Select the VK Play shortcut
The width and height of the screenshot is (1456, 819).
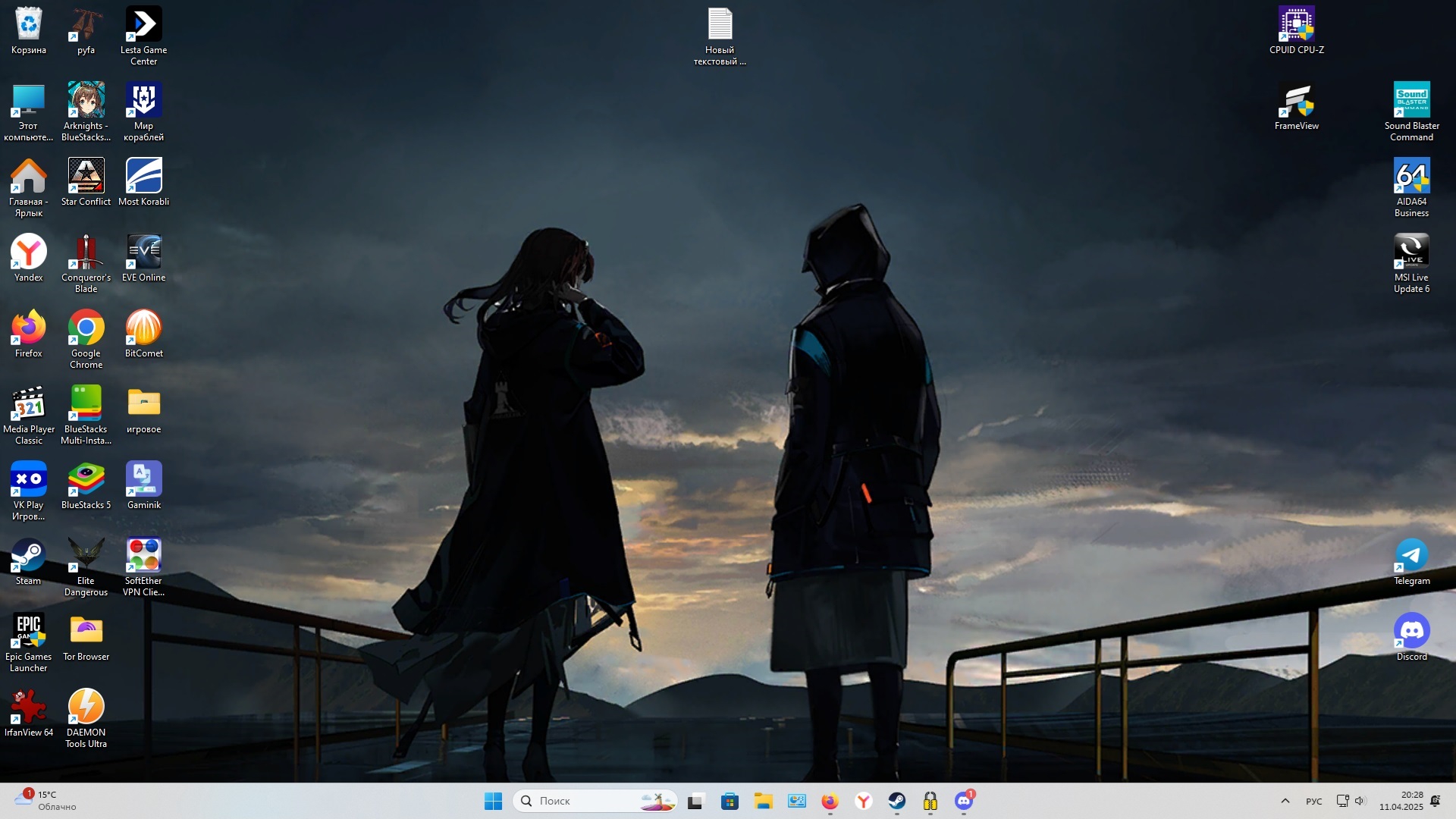(29, 491)
